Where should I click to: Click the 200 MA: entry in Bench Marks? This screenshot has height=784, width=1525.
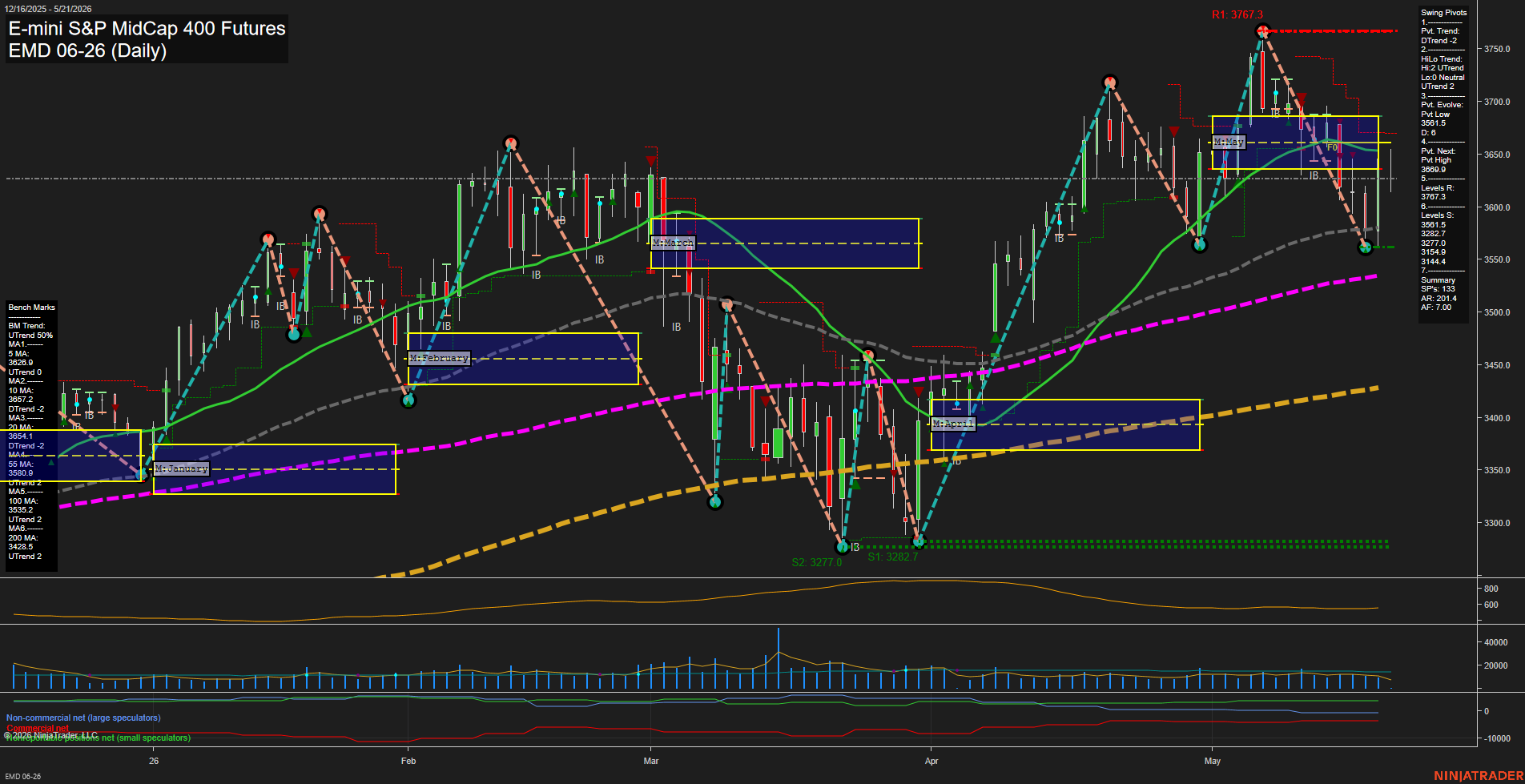23,538
